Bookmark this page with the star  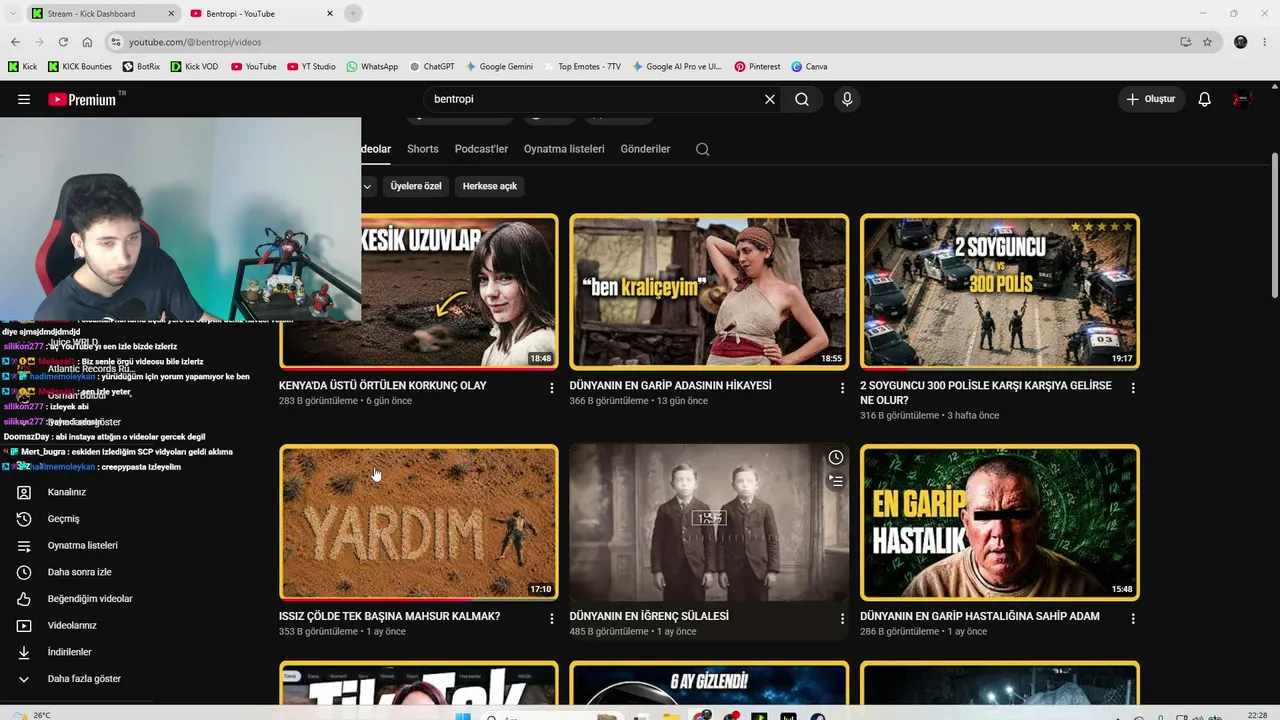1207,42
